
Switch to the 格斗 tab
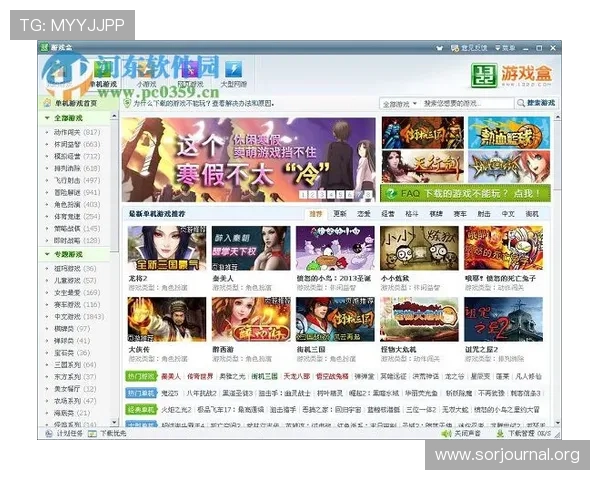coord(412,214)
